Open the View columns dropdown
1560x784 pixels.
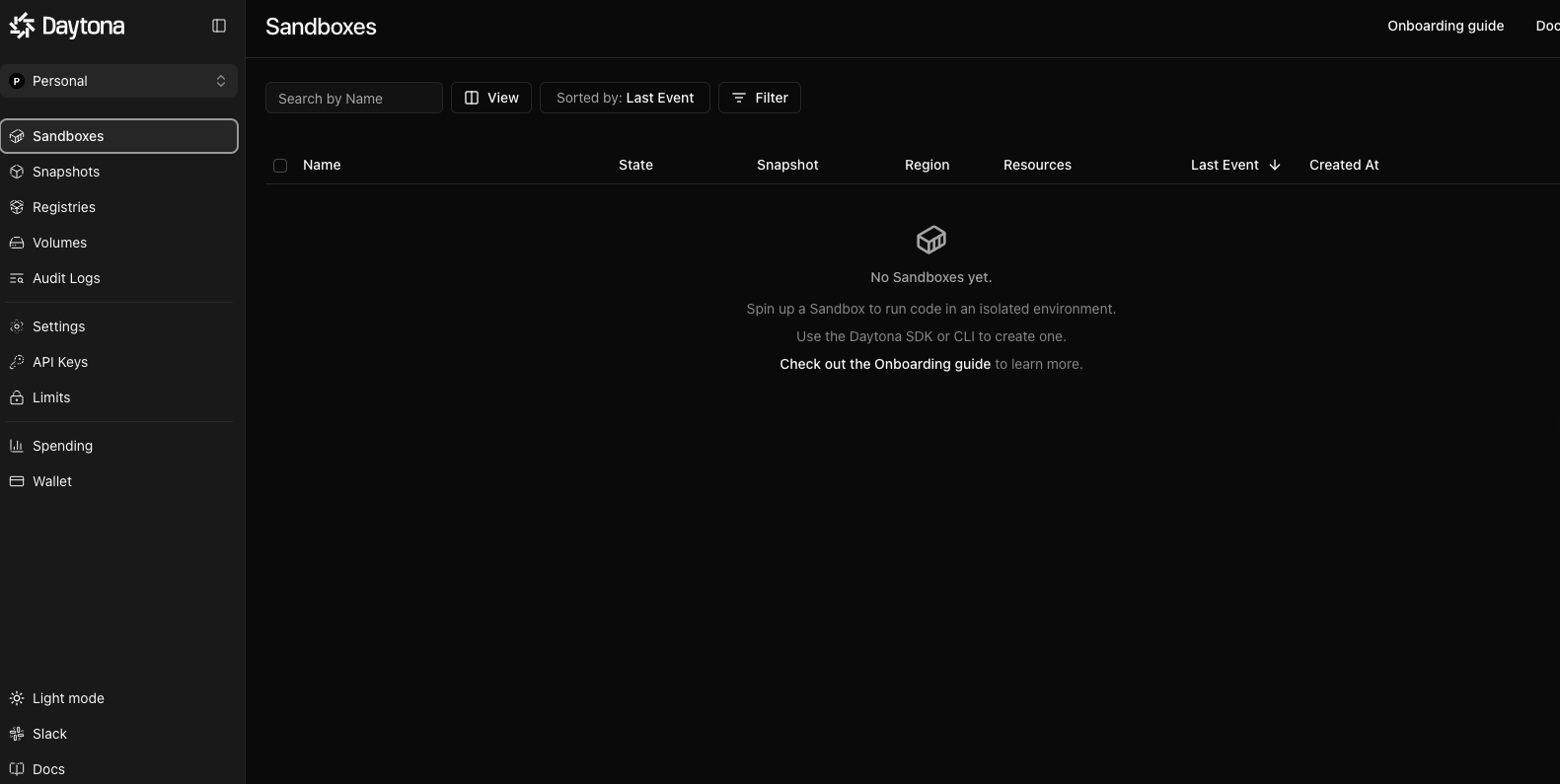point(491,98)
